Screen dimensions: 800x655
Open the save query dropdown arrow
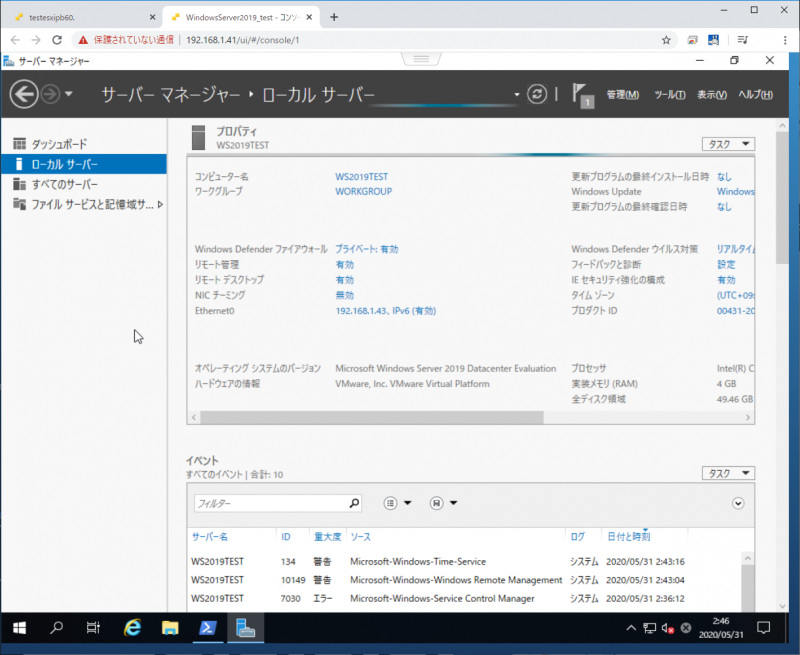point(454,503)
